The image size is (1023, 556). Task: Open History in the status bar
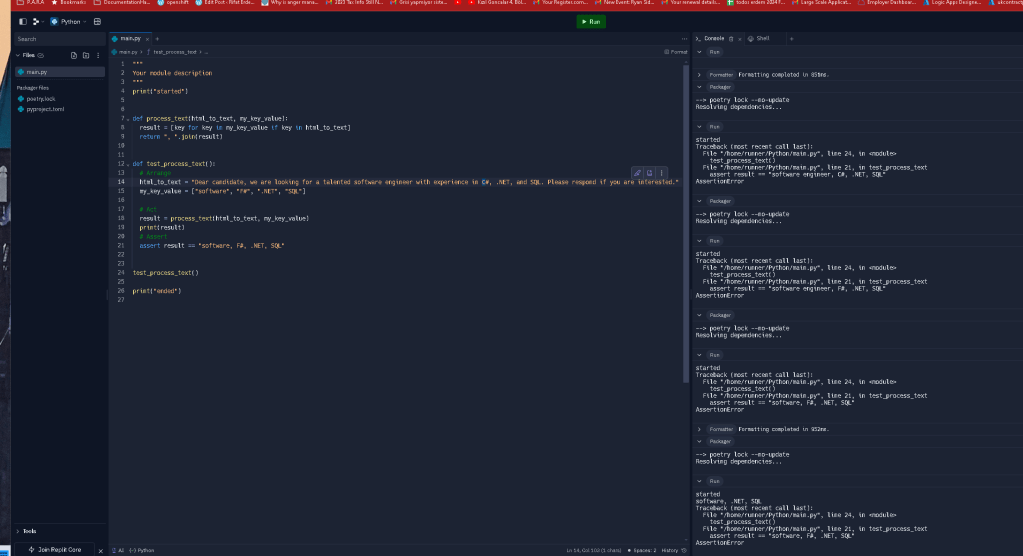click(674, 550)
